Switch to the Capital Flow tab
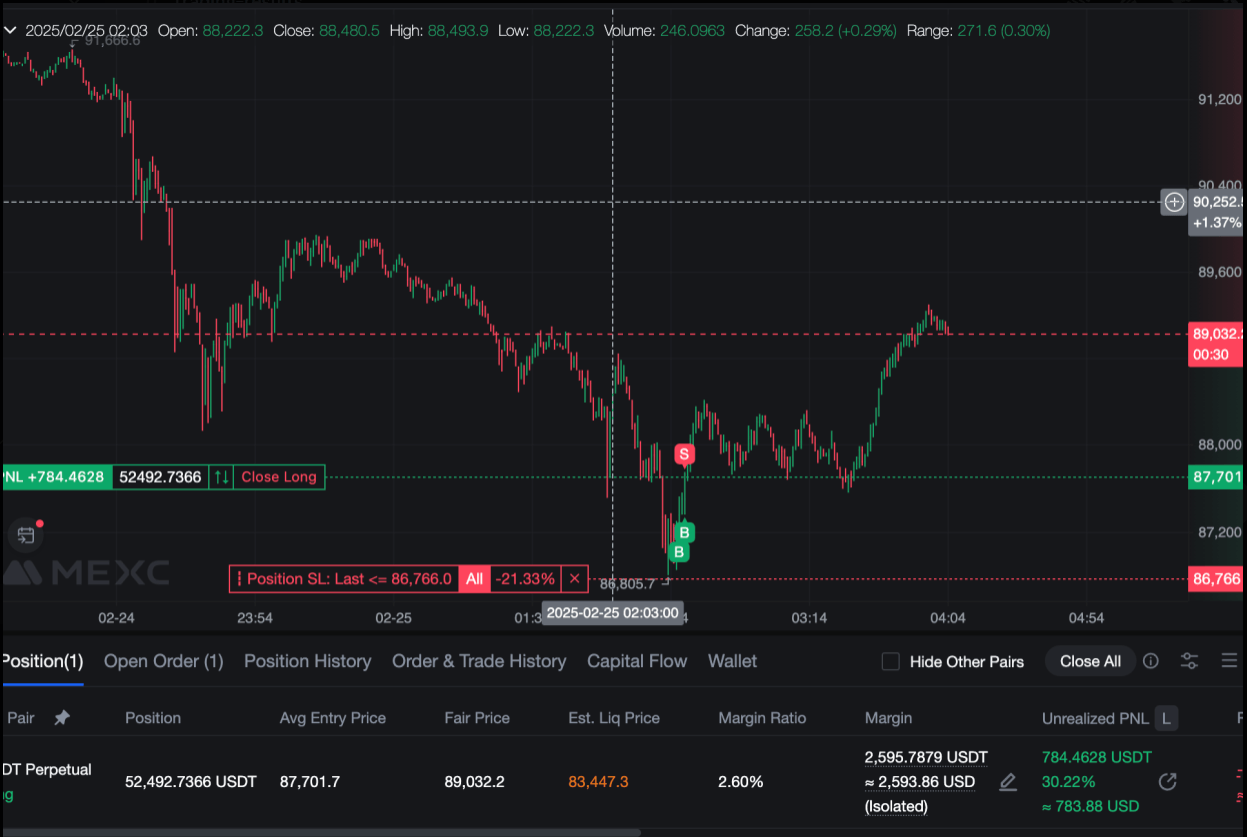The image size is (1247, 837). tap(637, 661)
